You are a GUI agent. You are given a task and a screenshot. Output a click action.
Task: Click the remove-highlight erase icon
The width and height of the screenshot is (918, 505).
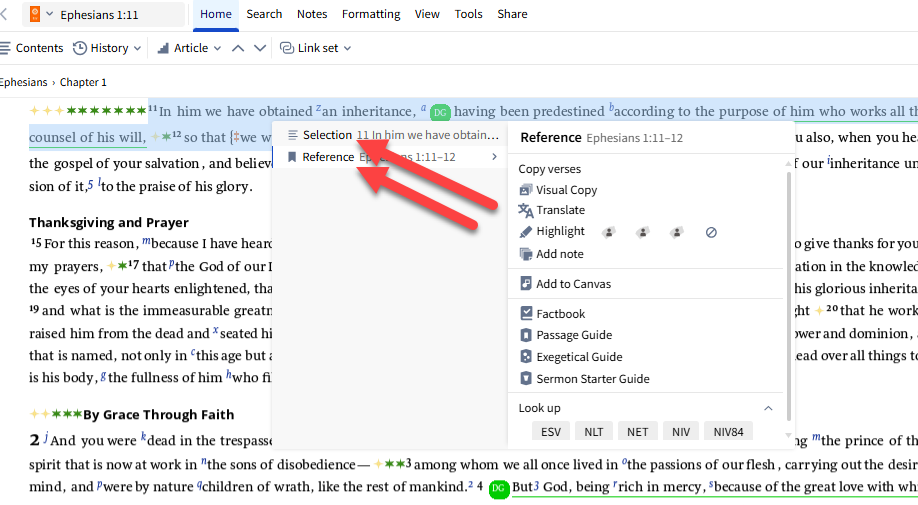click(x=711, y=232)
